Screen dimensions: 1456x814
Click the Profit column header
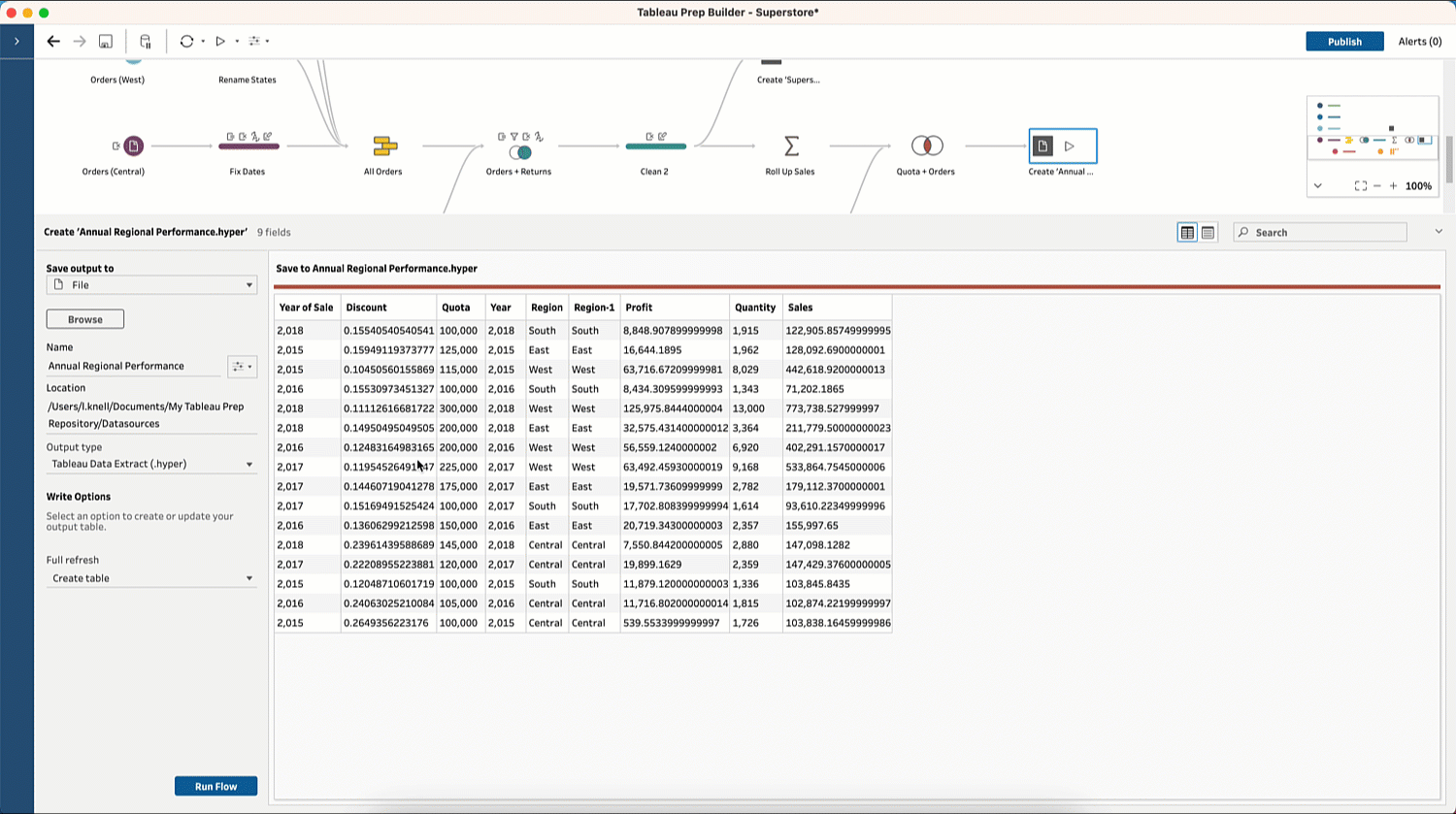[675, 308]
